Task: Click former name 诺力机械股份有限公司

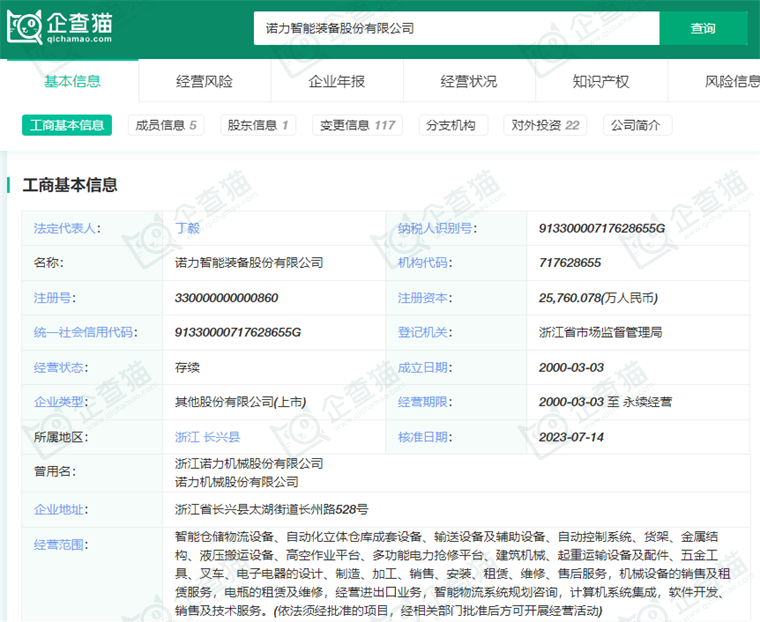Action: 237,482
